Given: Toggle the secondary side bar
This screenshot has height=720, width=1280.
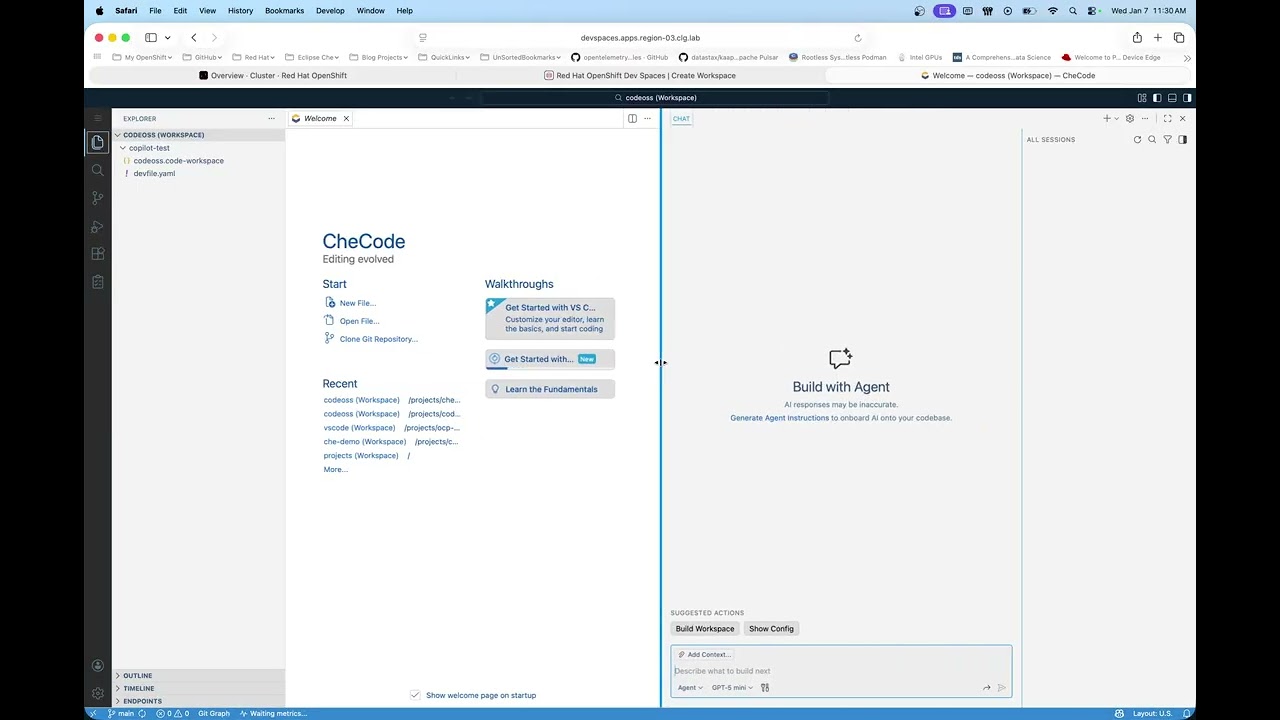Looking at the screenshot, I should [1187, 98].
